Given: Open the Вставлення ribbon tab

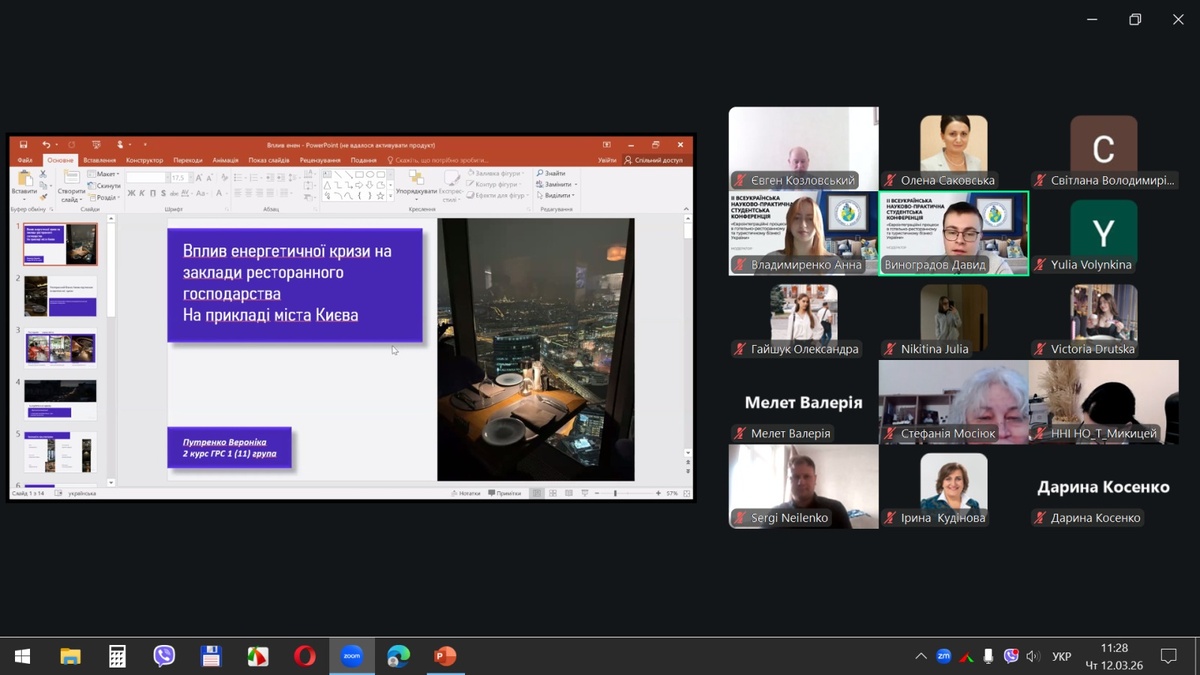Looking at the screenshot, I should pos(100,160).
